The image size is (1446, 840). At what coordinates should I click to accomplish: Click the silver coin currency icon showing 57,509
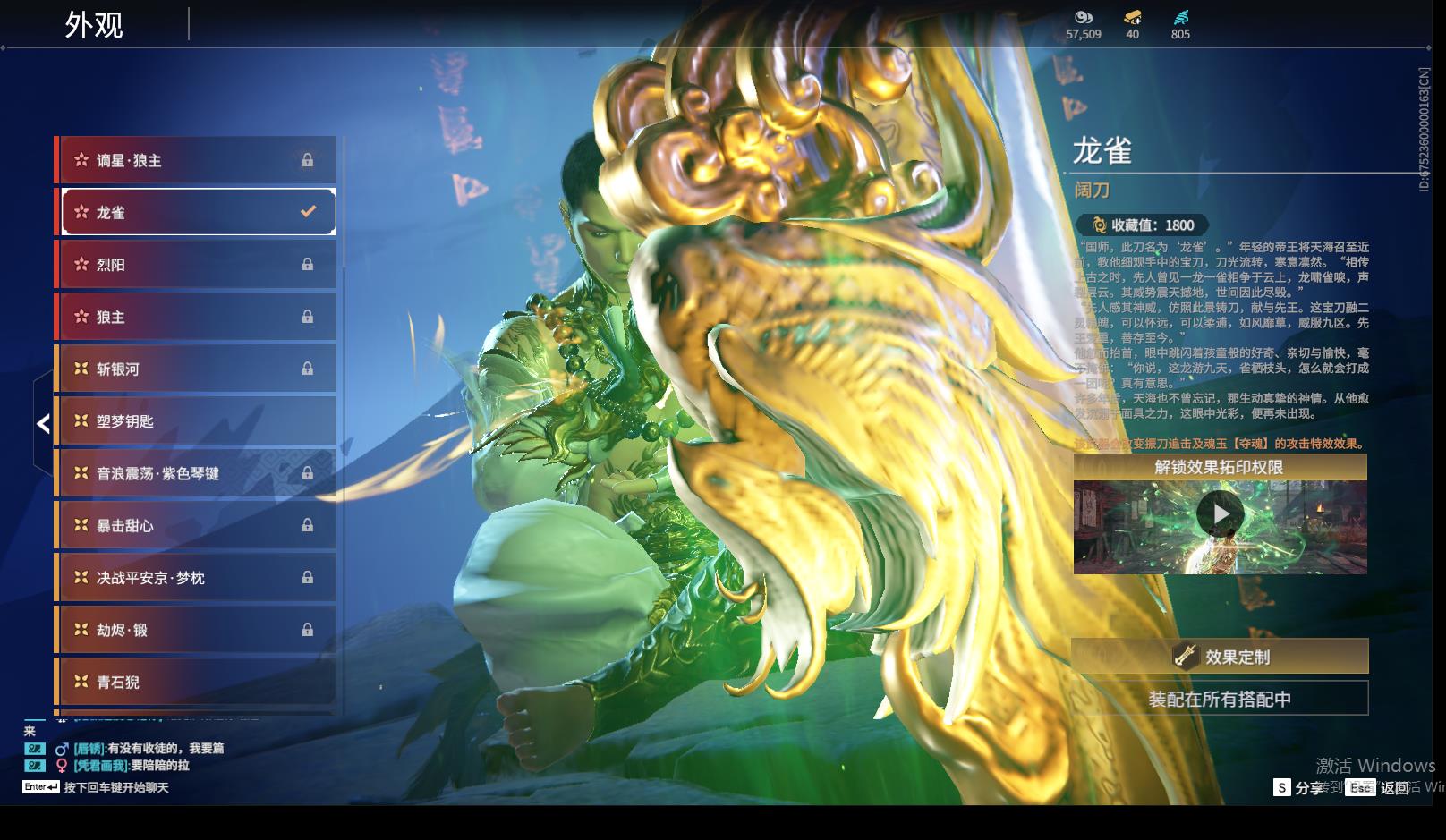[1083, 17]
